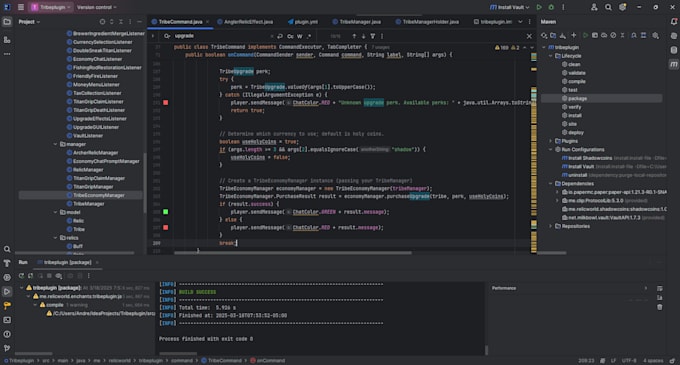
Task: Click the UTF-8 encoding in status bar
Action: tap(629, 361)
